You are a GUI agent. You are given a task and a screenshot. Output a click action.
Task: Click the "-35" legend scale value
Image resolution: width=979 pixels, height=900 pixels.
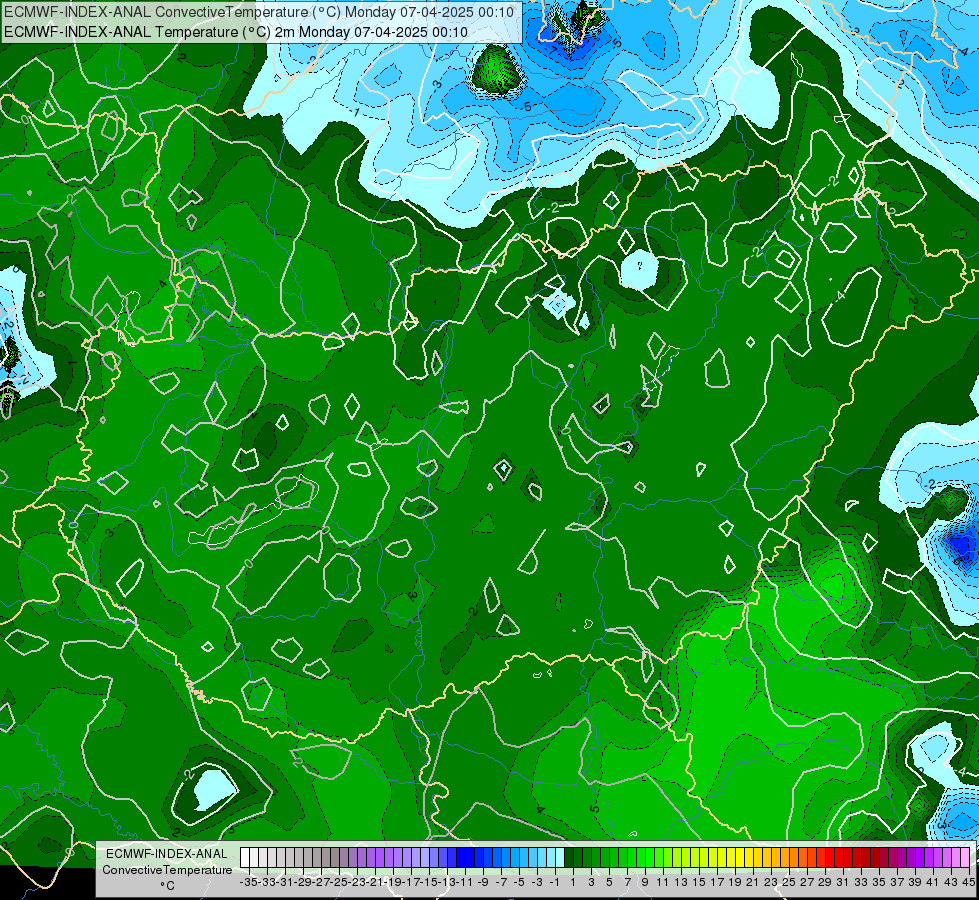pos(248,882)
